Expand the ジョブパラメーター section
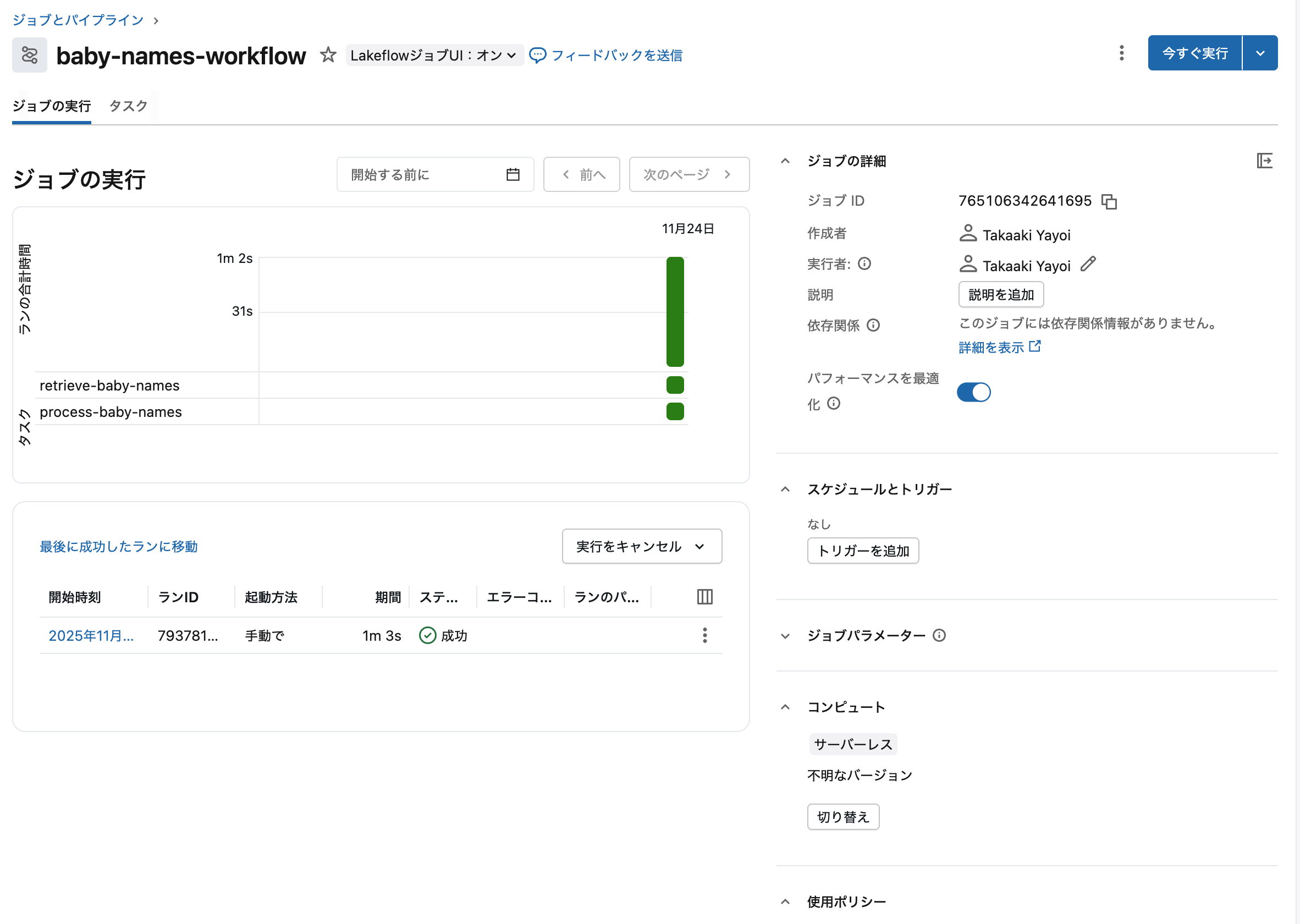 coord(785,636)
